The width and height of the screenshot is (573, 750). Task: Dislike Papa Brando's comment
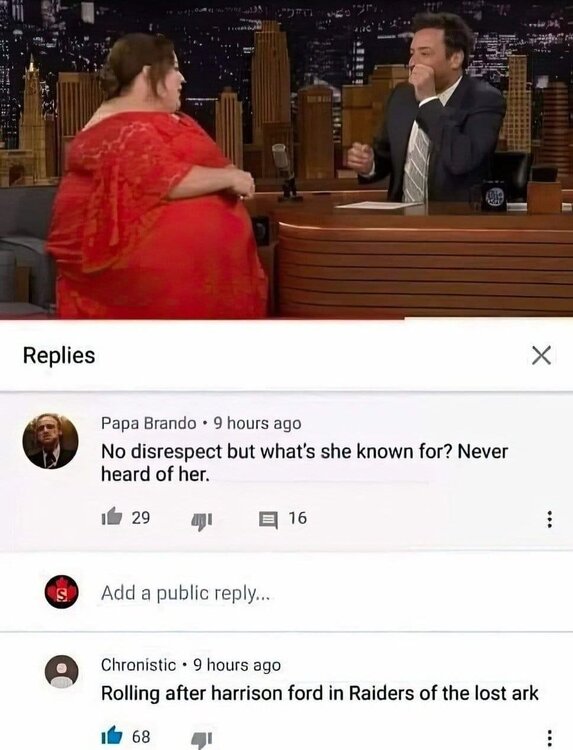(x=201, y=520)
